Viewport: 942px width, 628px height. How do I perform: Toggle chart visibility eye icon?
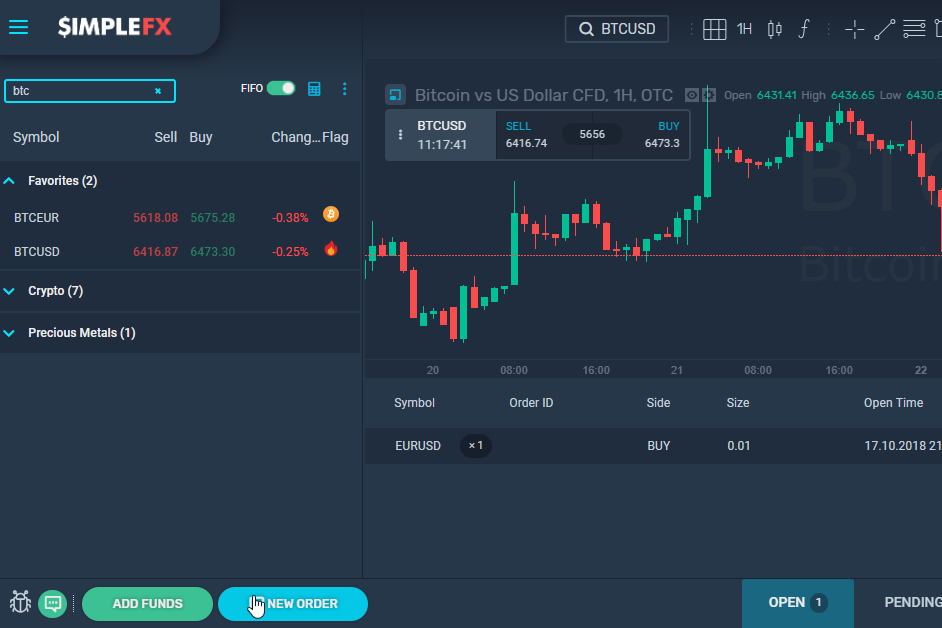(691, 95)
